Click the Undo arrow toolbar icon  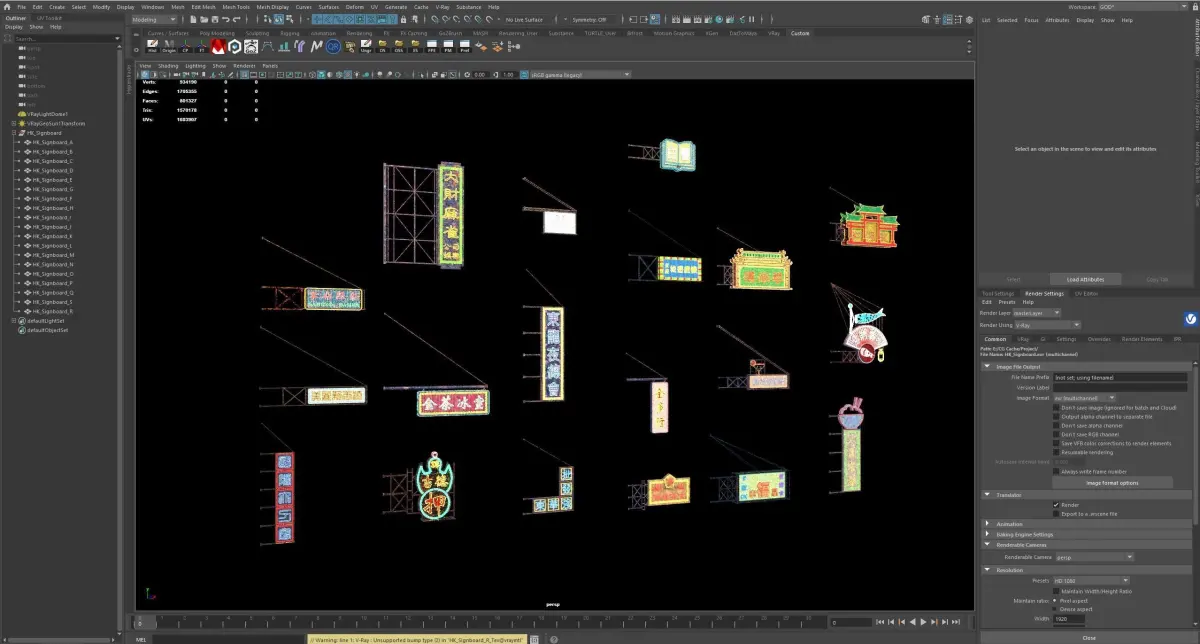225,20
